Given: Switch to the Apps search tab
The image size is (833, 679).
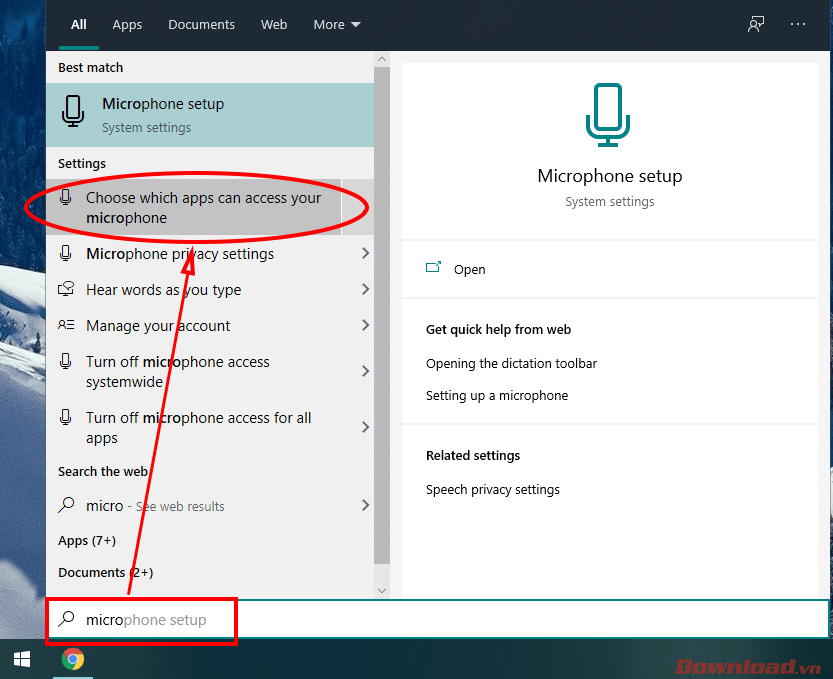Looking at the screenshot, I should [127, 24].
